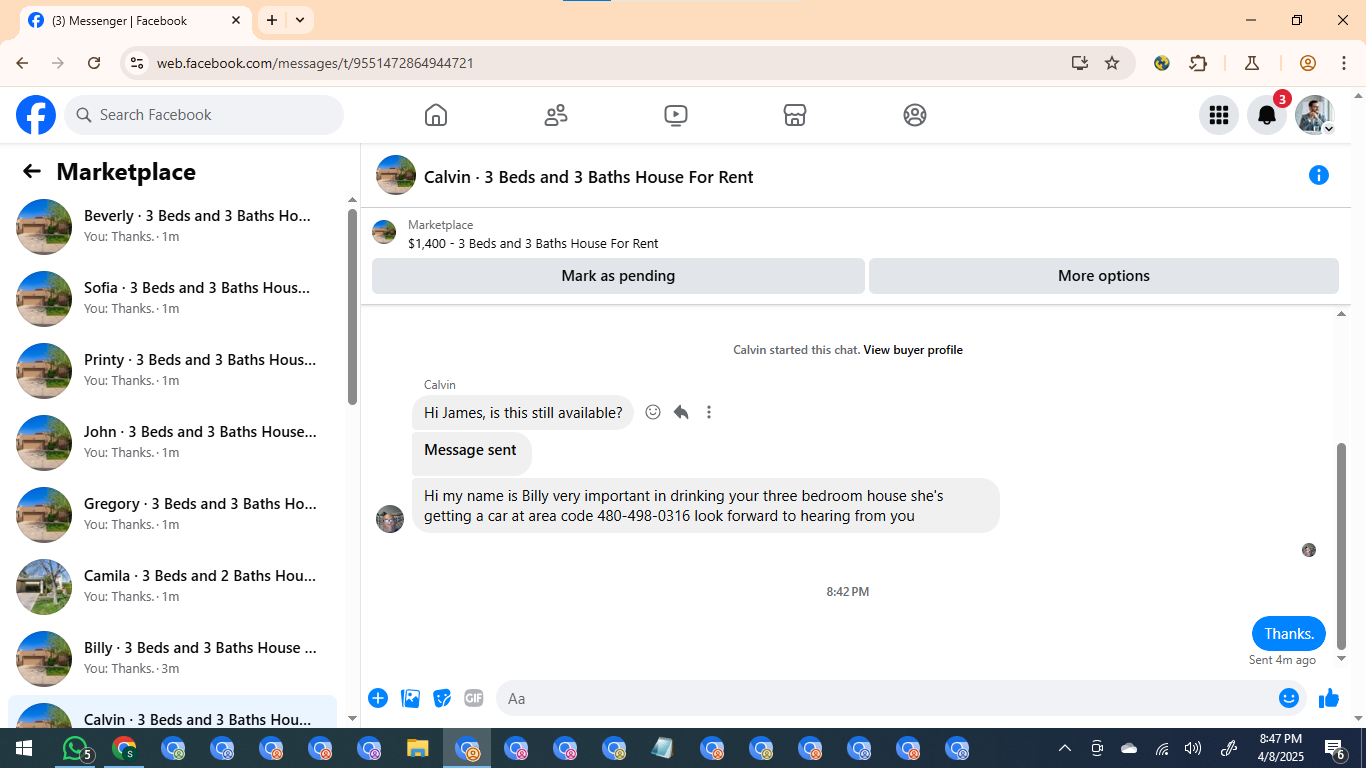1366x768 pixels.
Task: Open View buyer profile link
Action: (x=913, y=350)
